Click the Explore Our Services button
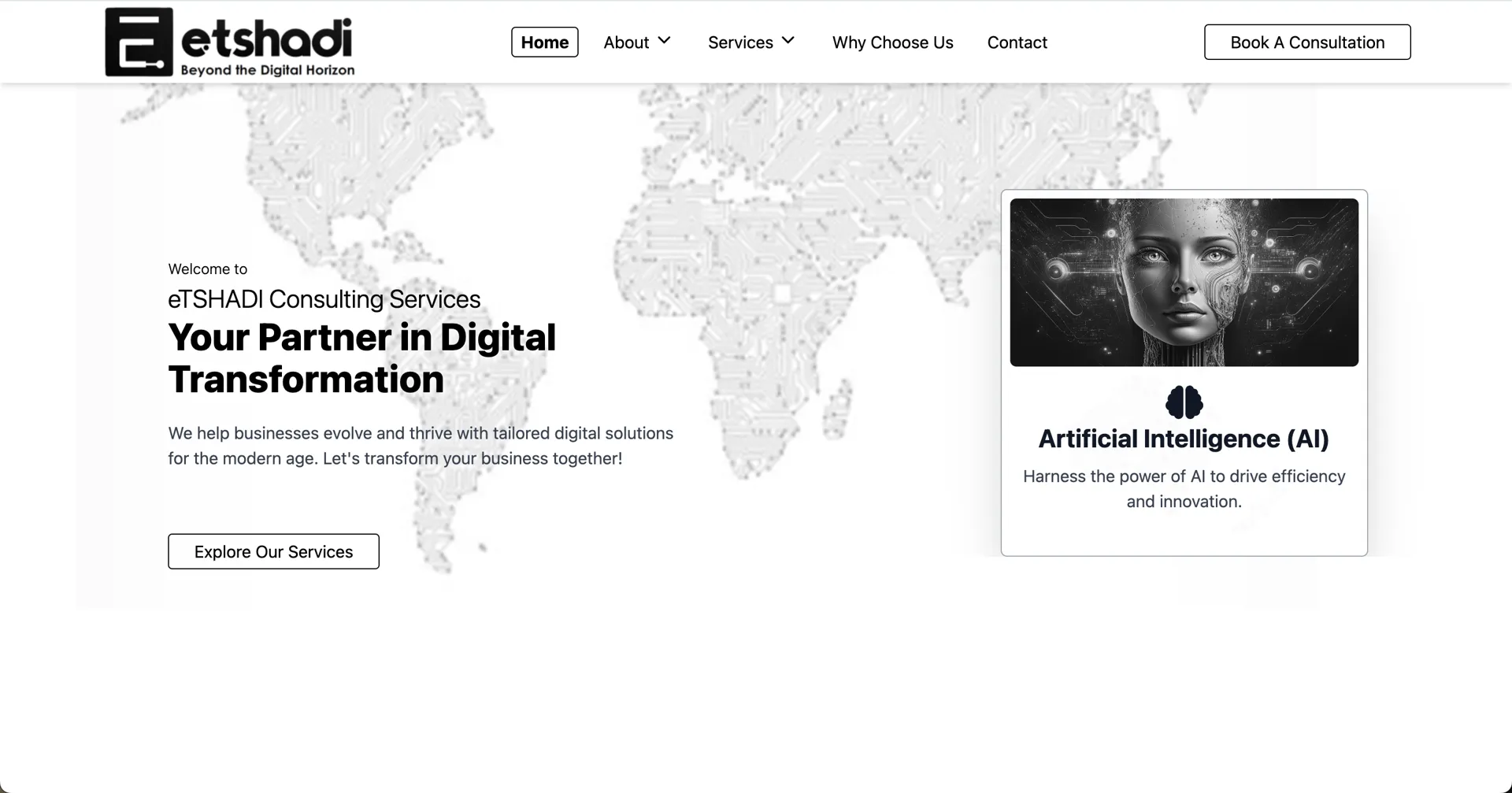 (x=273, y=551)
